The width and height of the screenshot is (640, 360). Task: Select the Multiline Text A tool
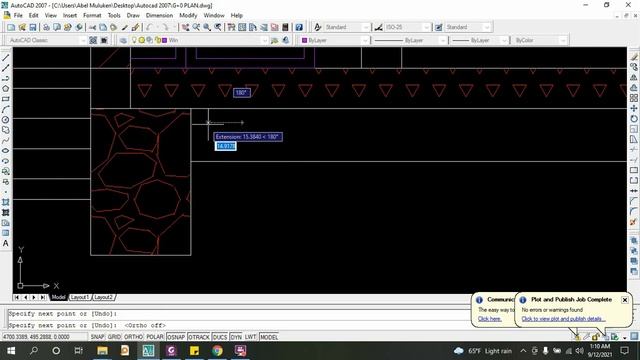[6, 243]
